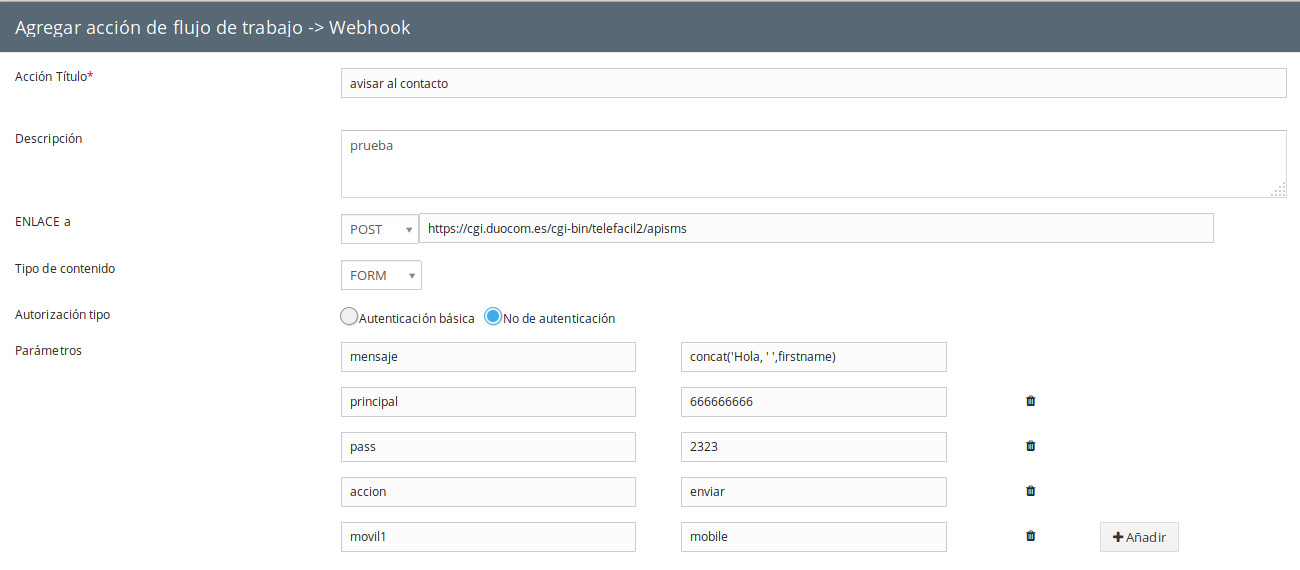Remove the 'accion' parameter with trash icon

[x=1030, y=491]
